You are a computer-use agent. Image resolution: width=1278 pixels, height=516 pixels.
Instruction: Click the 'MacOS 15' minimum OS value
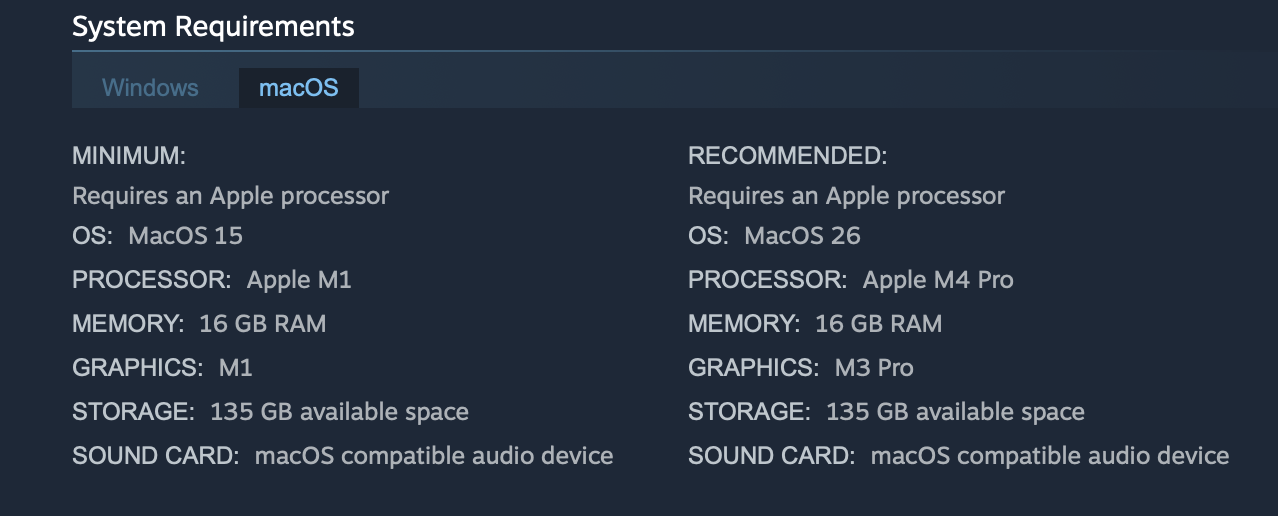186,236
